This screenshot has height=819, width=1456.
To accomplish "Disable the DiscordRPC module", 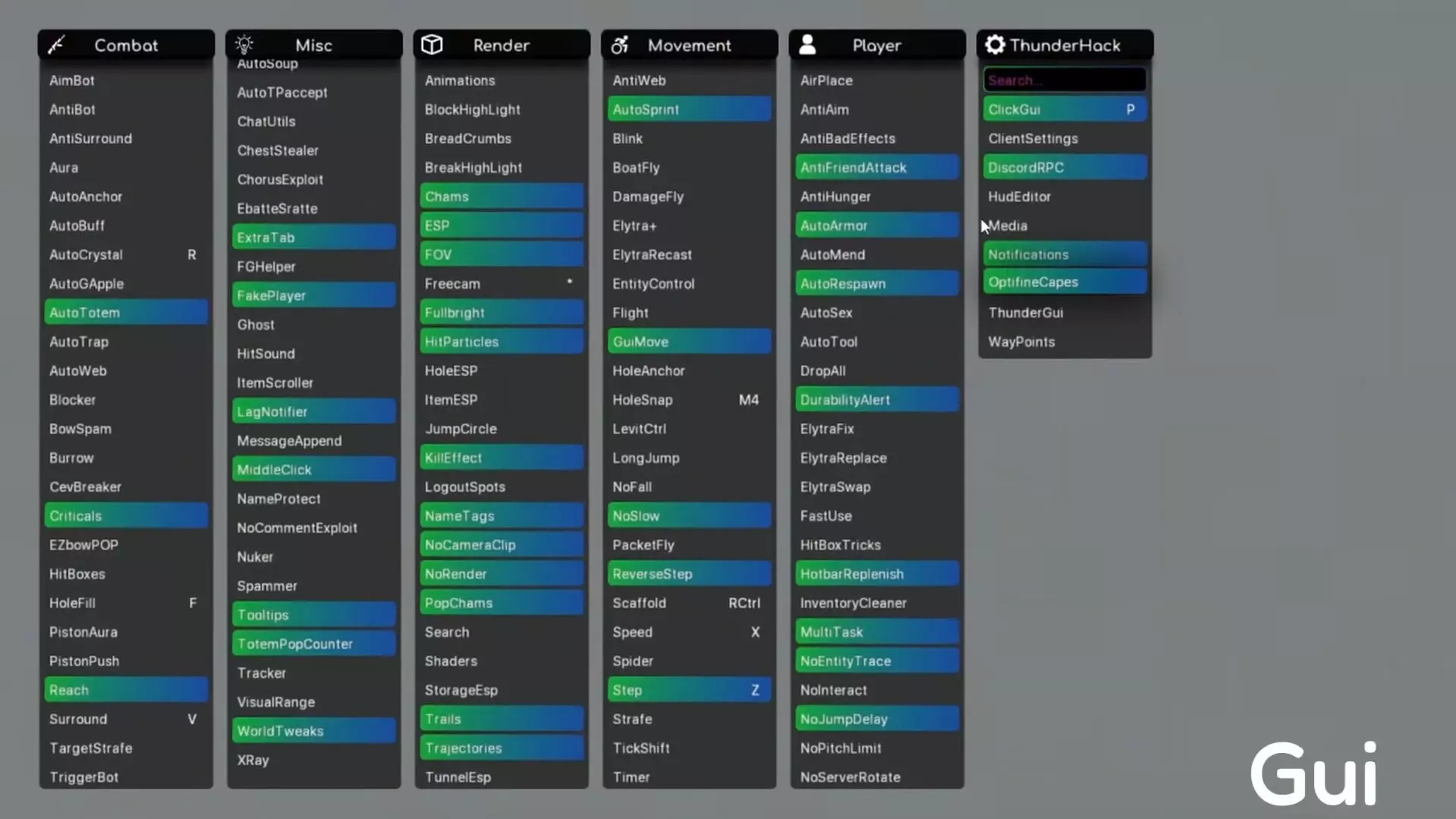I will tap(1065, 168).
